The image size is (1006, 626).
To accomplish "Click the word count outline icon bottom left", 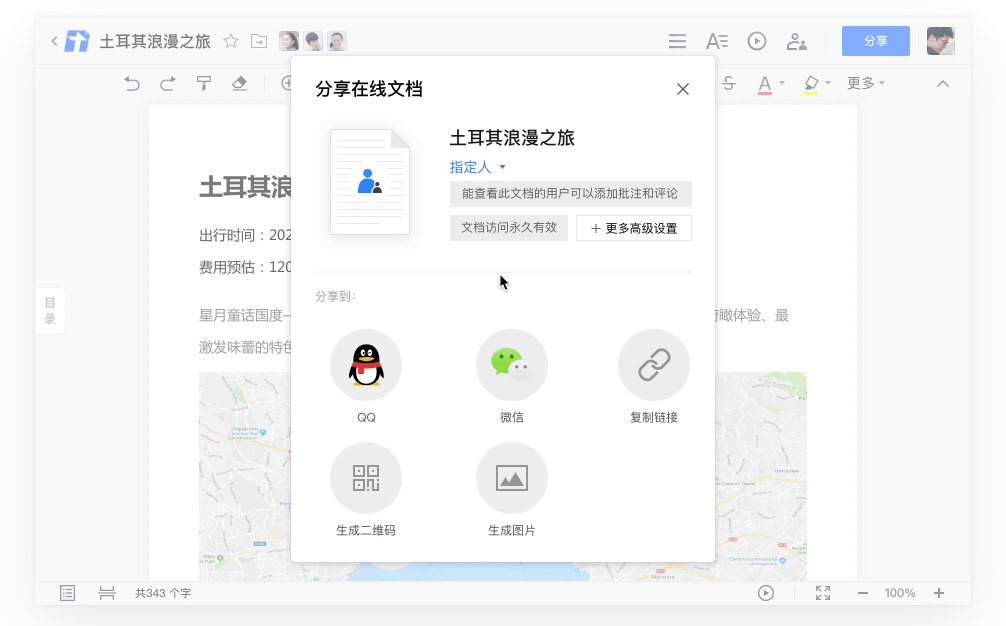I will 67,593.
